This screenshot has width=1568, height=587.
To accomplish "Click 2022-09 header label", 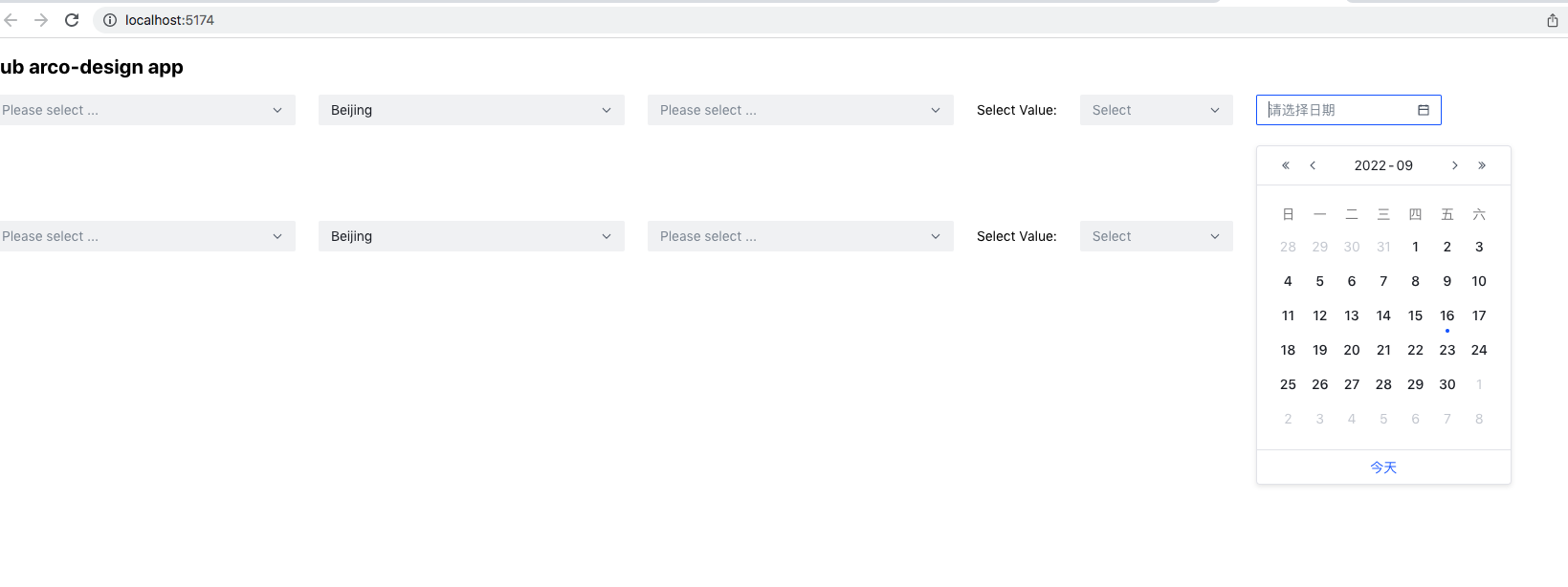I will (1383, 165).
